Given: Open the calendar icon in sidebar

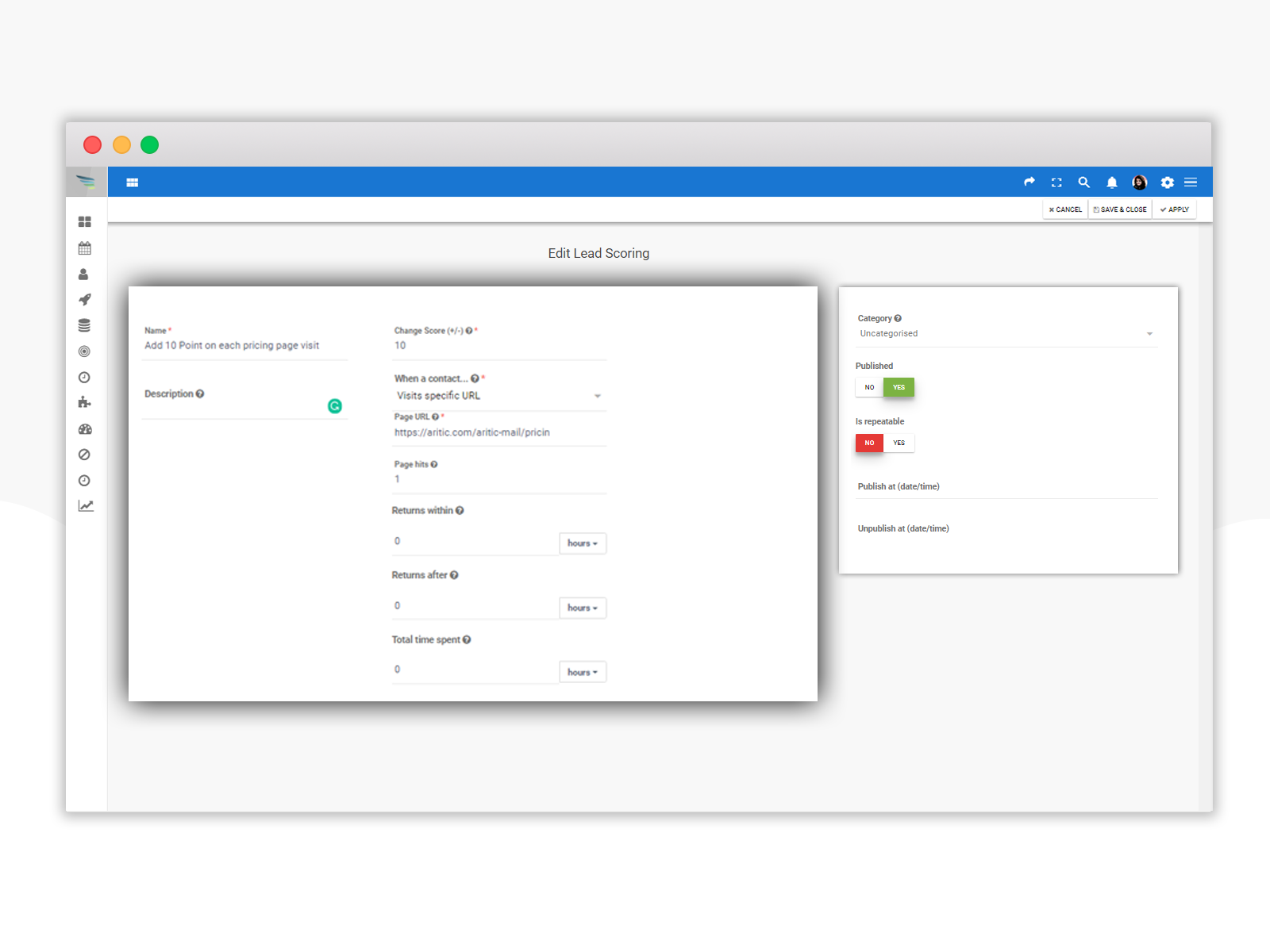Looking at the screenshot, I should tap(85, 248).
